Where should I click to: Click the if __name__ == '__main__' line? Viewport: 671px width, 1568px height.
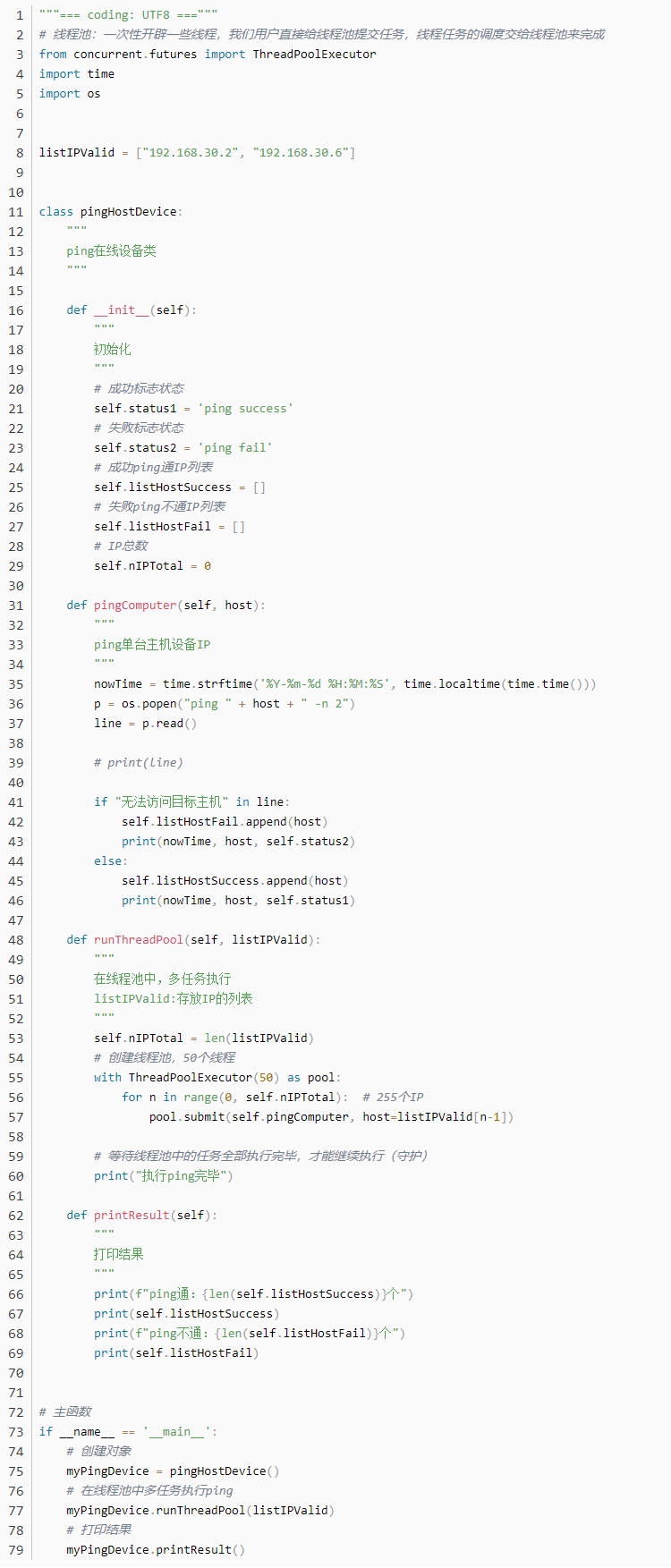(x=128, y=1432)
